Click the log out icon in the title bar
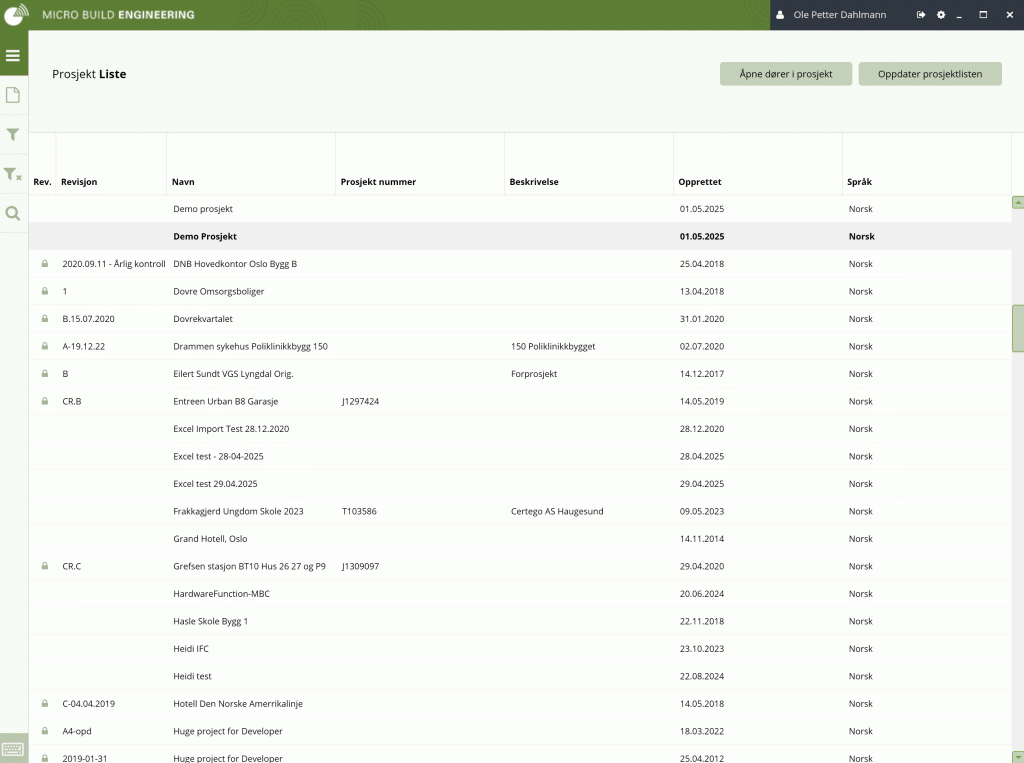 tap(921, 14)
